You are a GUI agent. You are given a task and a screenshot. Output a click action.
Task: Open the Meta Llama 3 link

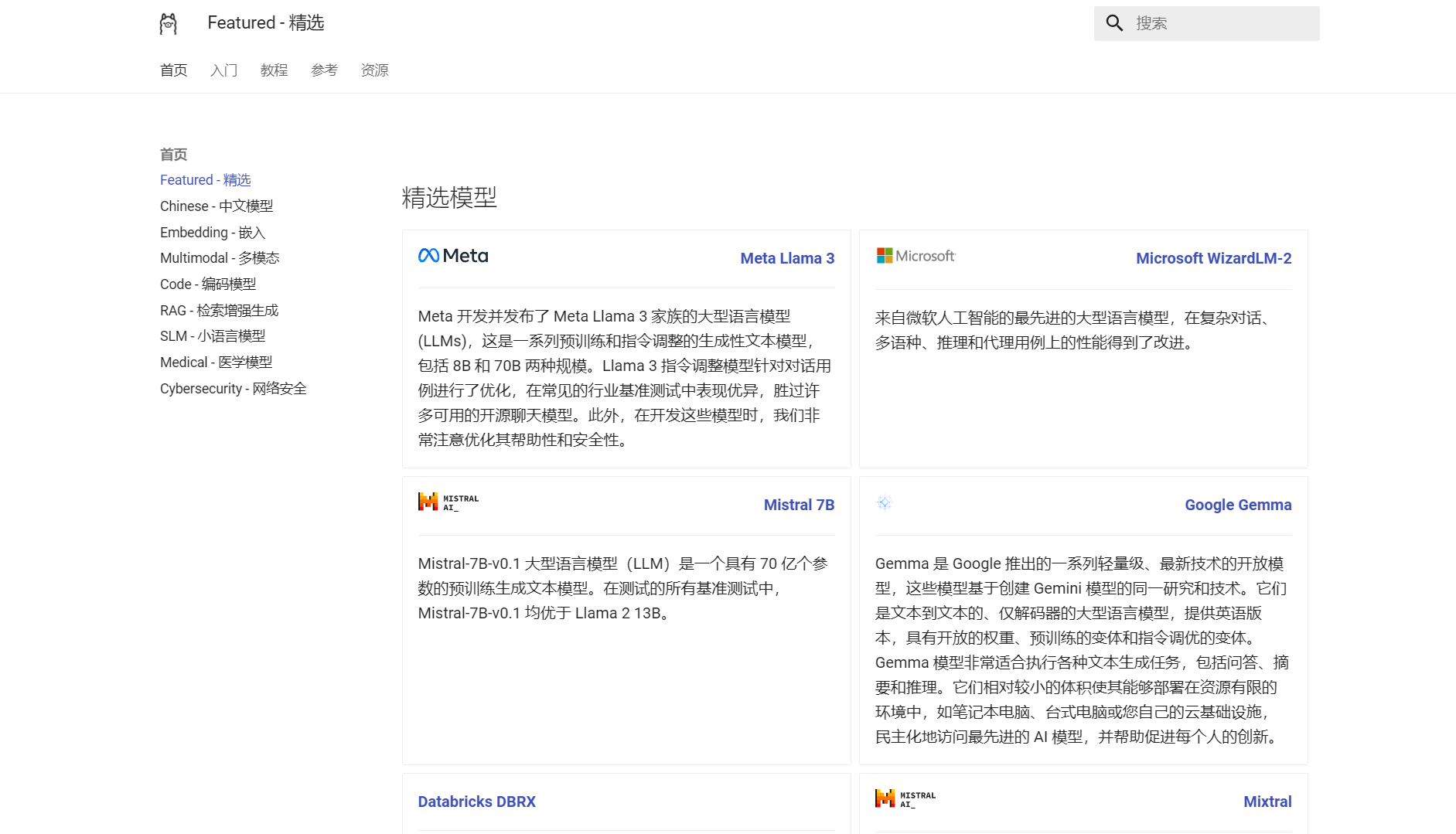coord(787,258)
